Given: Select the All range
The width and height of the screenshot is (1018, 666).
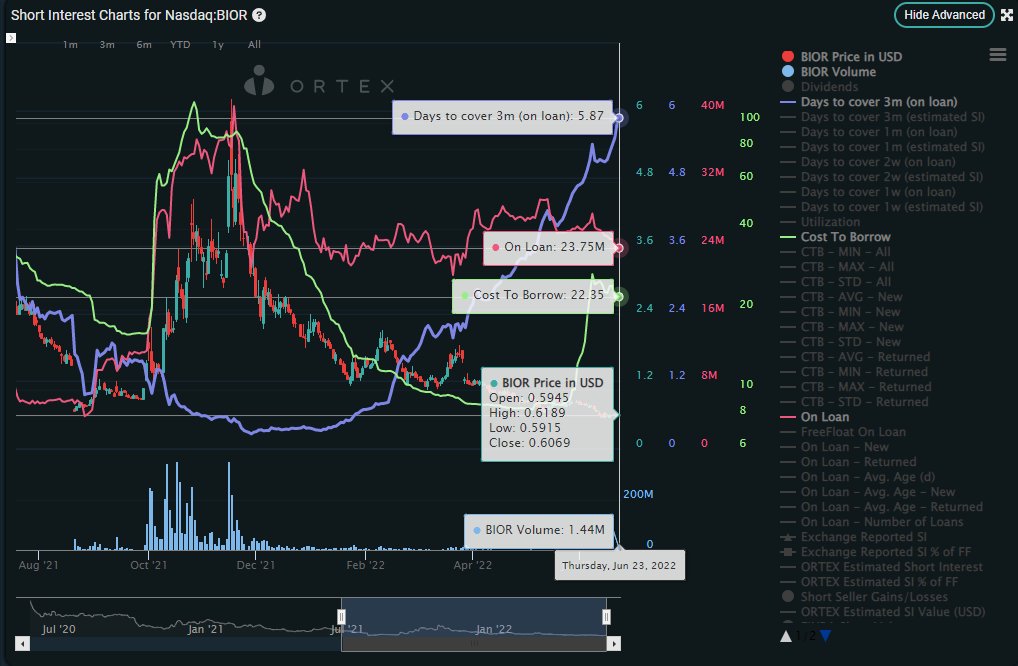Looking at the screenshot, I should tap(254, 45).
